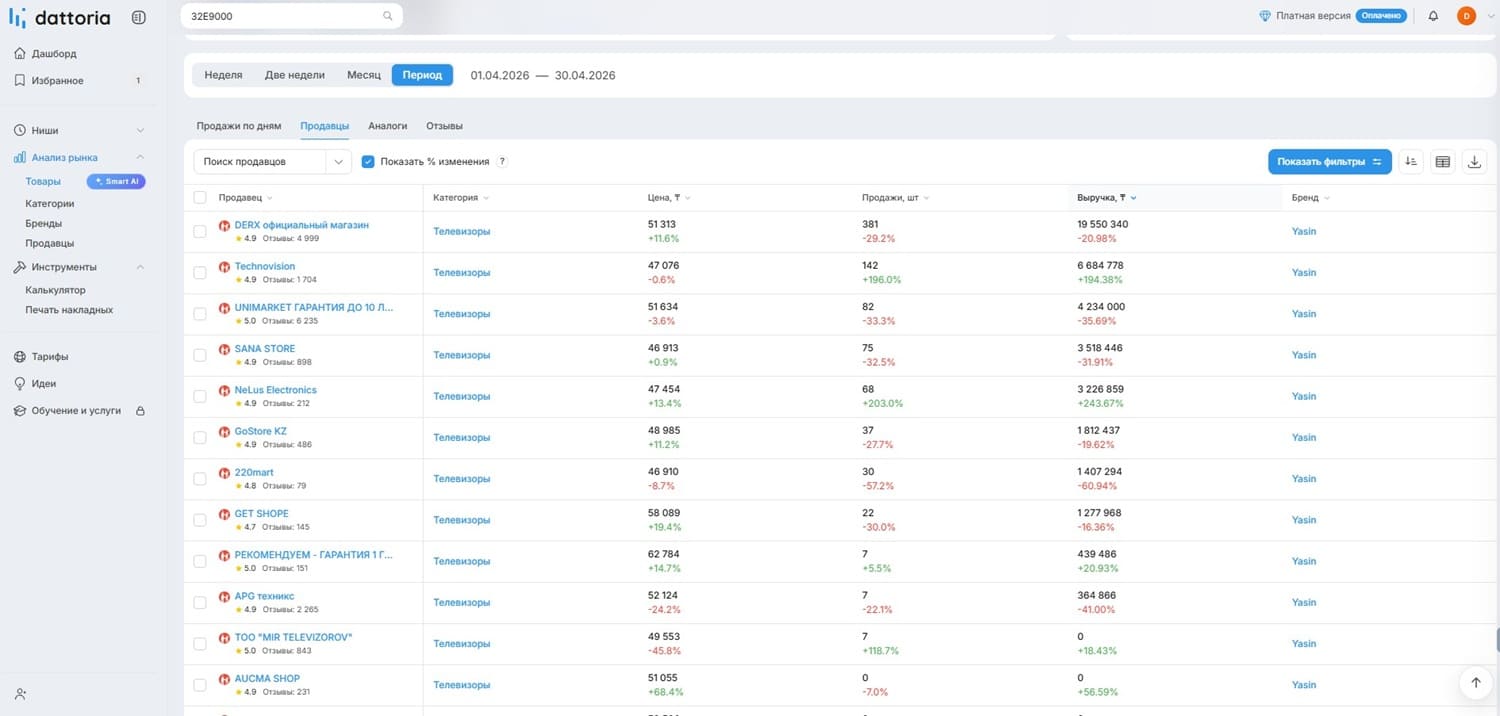Click the Показать фильтры button
This screenshot has width=1500, height=716.
[x=1330, y=162]
